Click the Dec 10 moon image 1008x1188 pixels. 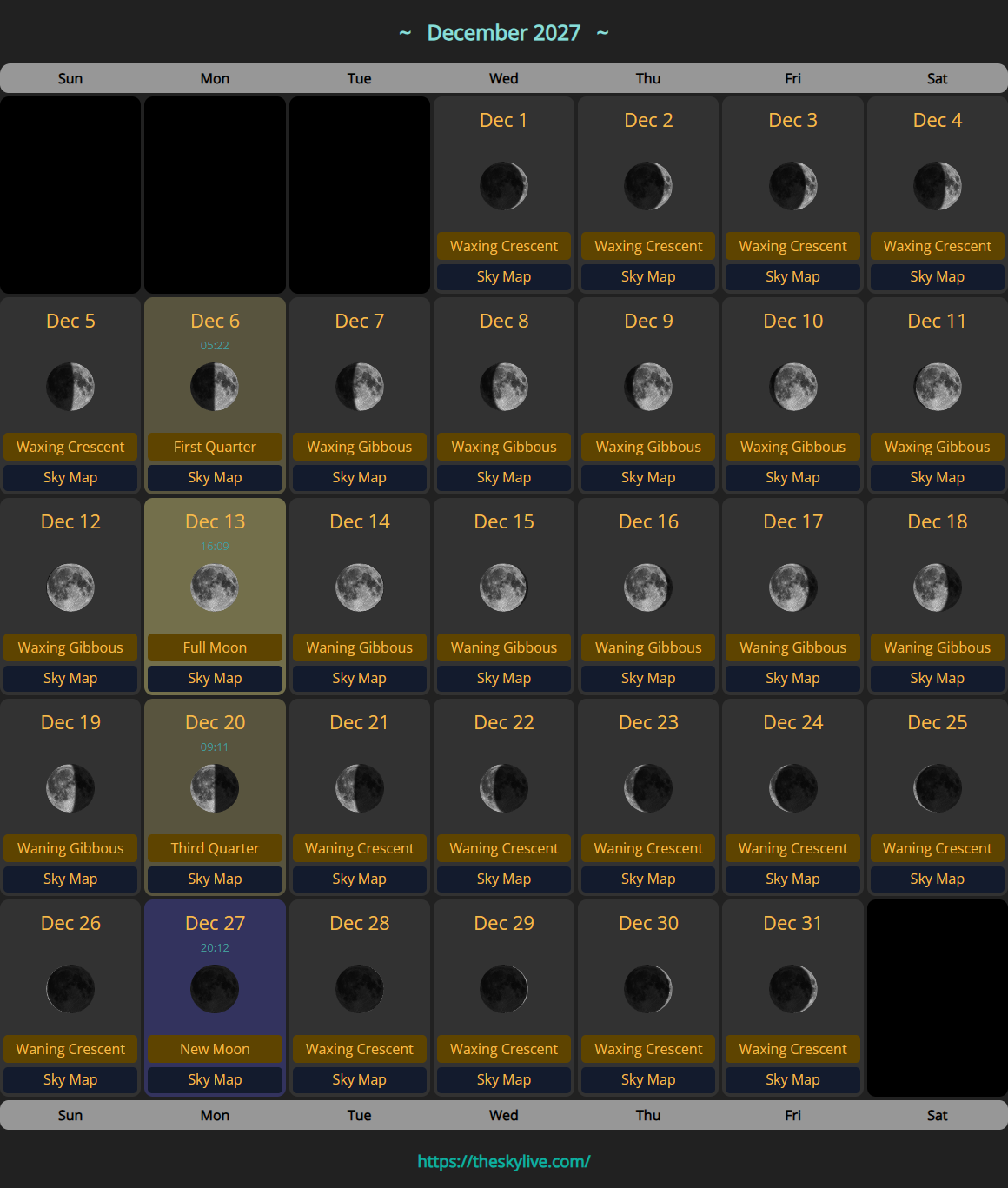point(793,387)
